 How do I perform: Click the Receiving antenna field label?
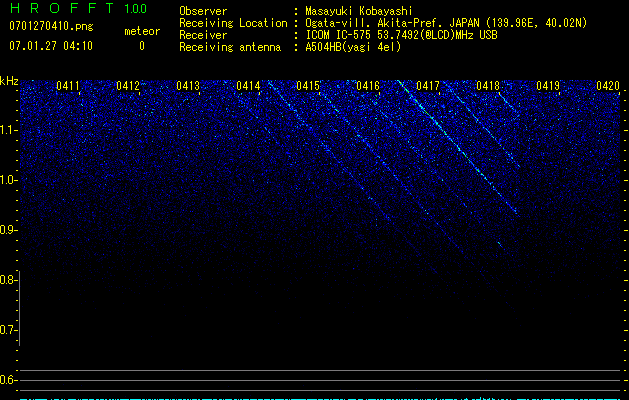[230, 47]
